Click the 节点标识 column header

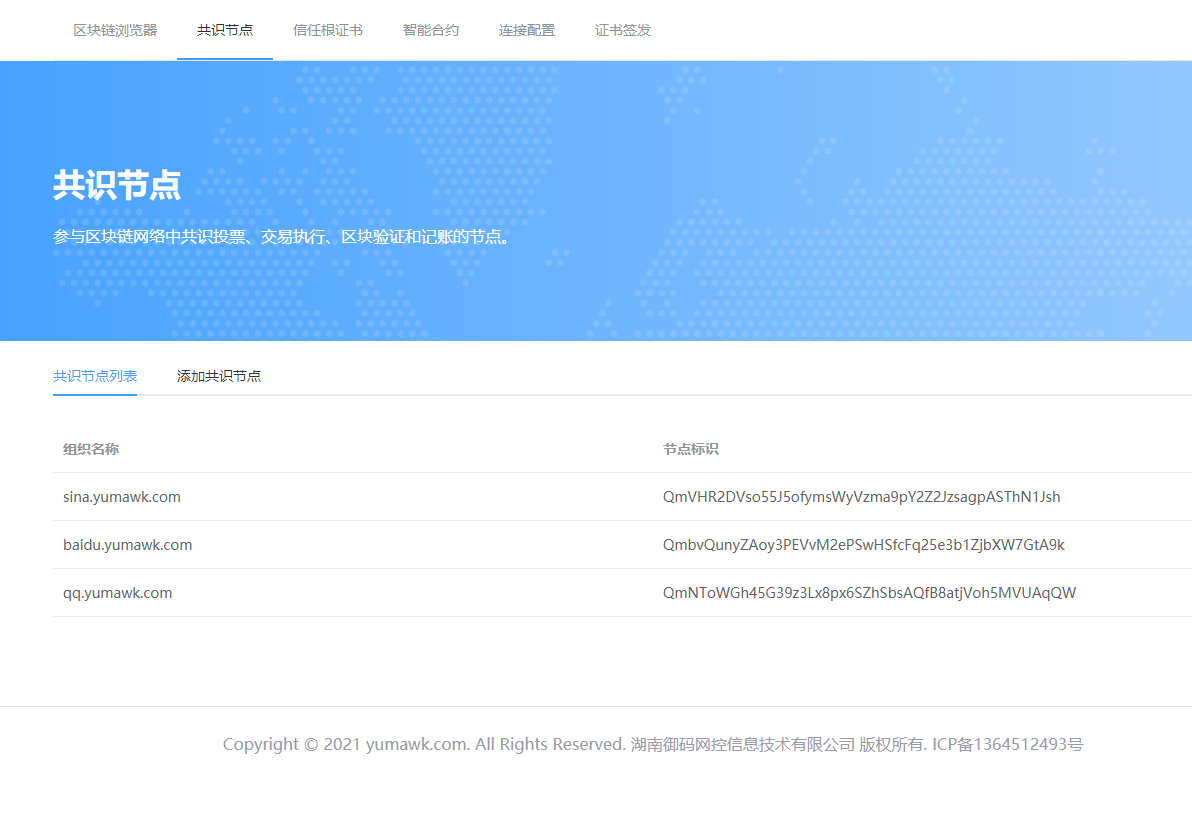click(x=691, y=449)
